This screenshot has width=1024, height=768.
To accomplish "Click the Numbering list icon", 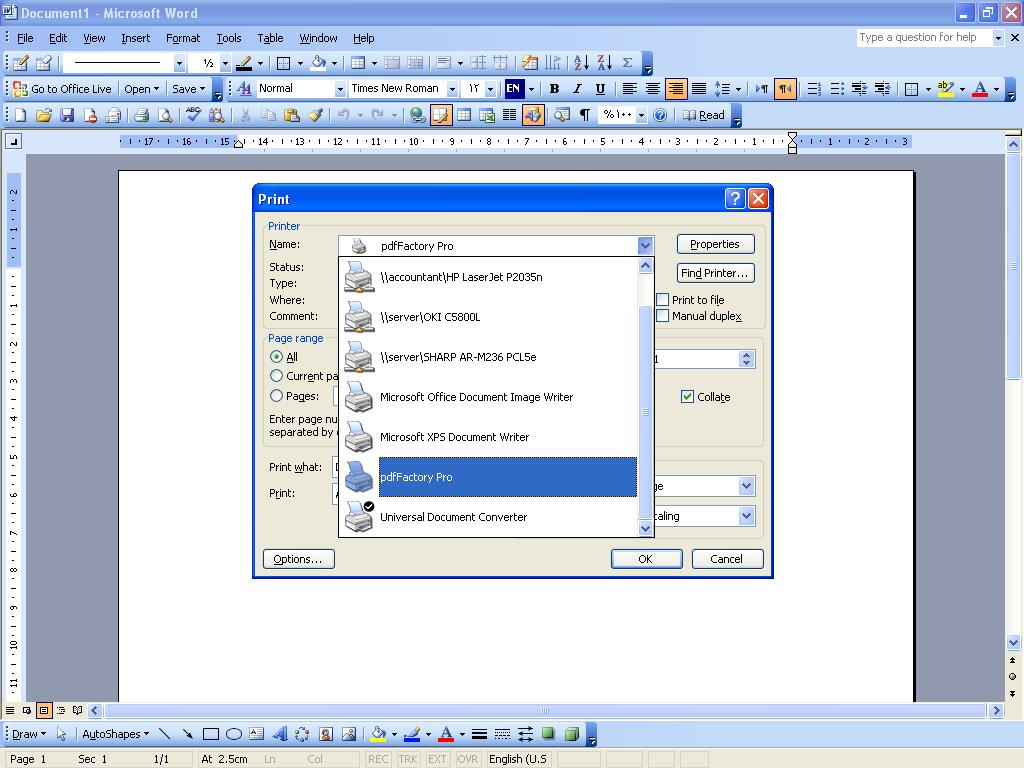I will (814, 89).
